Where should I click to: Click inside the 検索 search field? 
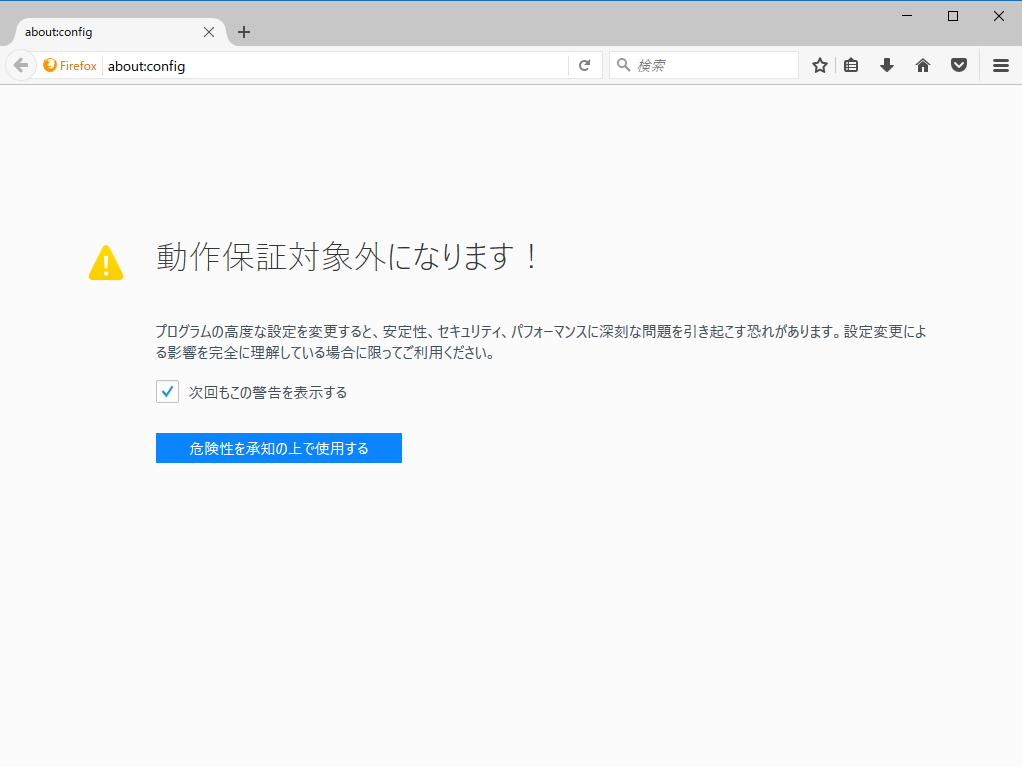click(x=700, y=64)
